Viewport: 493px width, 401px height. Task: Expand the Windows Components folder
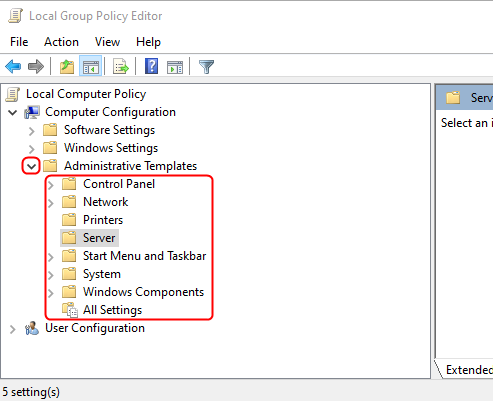pyautogui.click(x=51, y=293)
